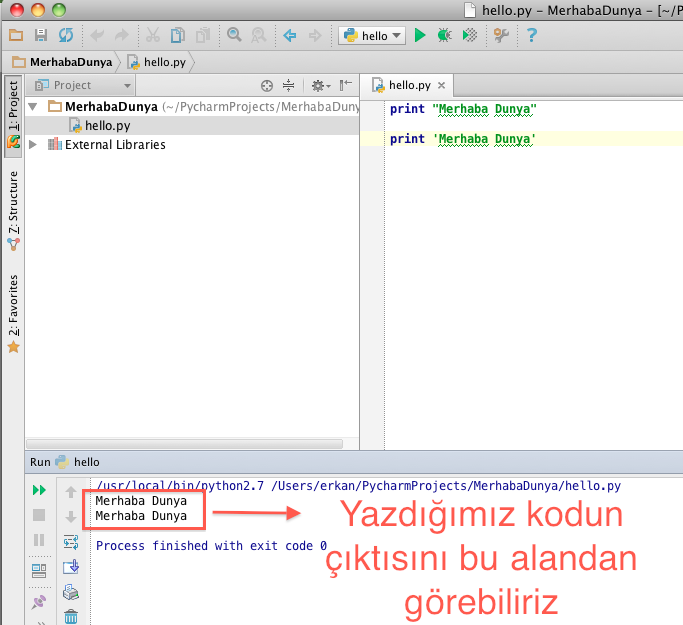Open Find with the magnifier icon
This screenshot has width=683, height=625.
pyautogui.click(x=234, y=34)
